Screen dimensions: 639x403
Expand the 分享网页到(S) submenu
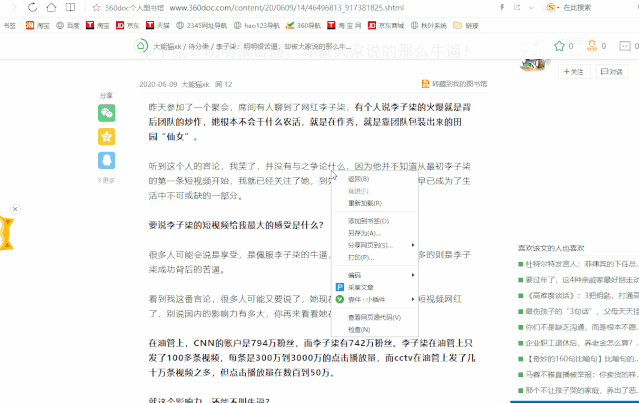tap(375, 245)
